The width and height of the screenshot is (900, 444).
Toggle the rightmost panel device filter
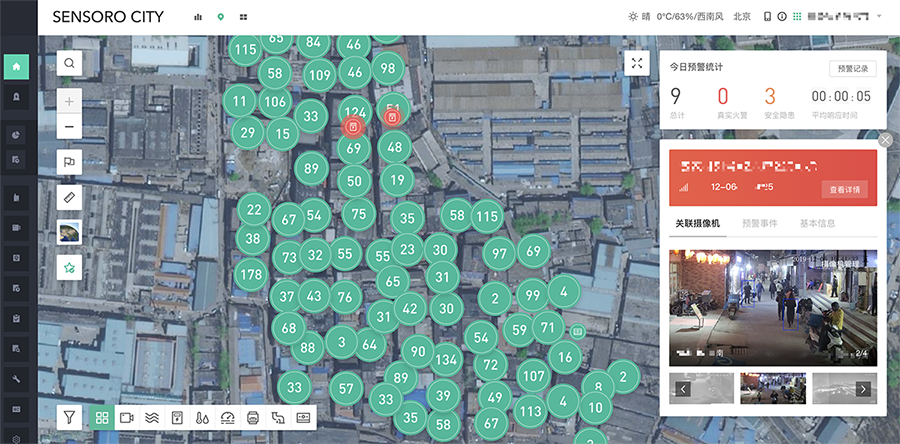pos(304,418)
